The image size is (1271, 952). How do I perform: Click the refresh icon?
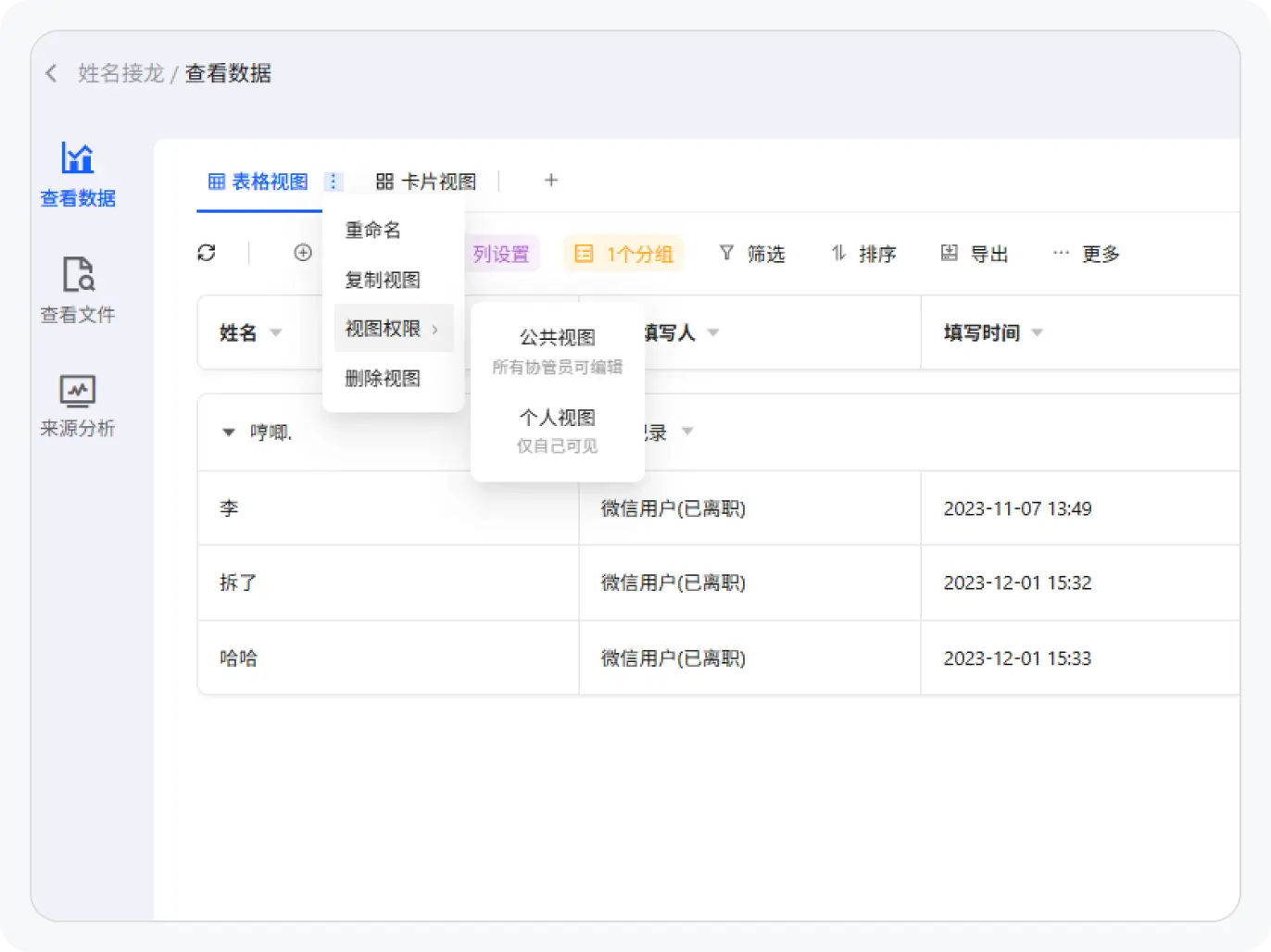(207, 253)
